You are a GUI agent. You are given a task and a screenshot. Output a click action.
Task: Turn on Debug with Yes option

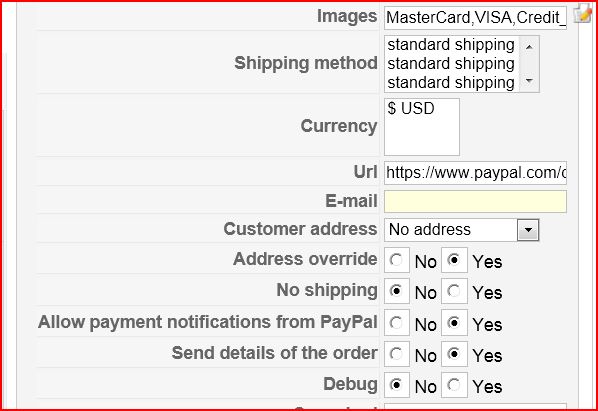pos(454,385)
